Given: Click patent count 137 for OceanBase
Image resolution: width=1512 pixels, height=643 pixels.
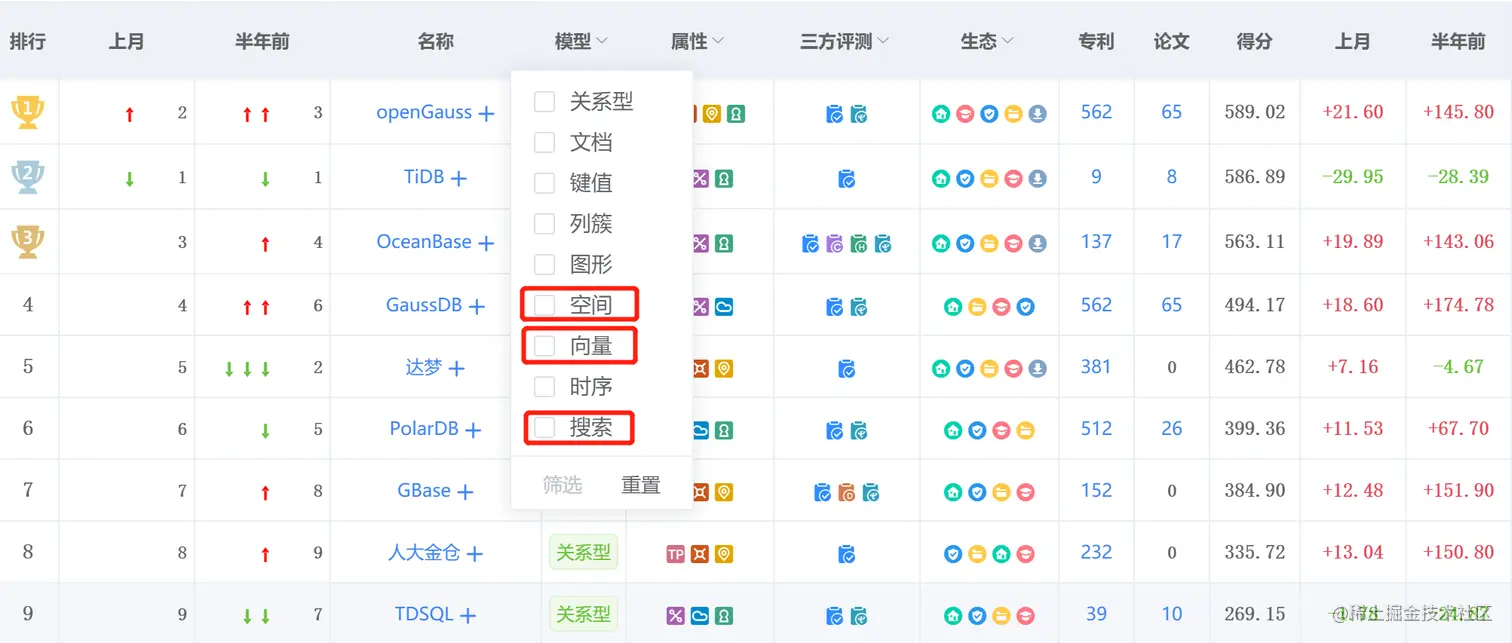Looking at the screenshot, I should pos(1096,241).
